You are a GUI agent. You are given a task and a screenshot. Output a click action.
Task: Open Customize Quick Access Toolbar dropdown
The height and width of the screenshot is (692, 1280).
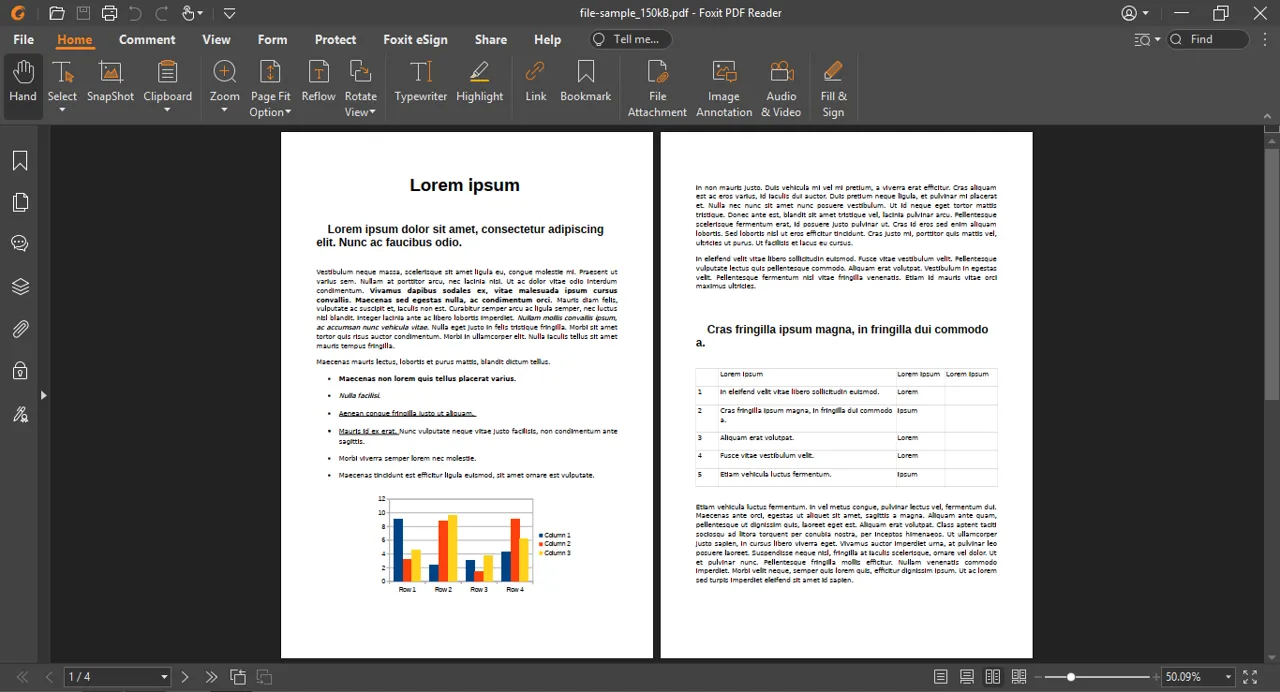coord(230,13)
